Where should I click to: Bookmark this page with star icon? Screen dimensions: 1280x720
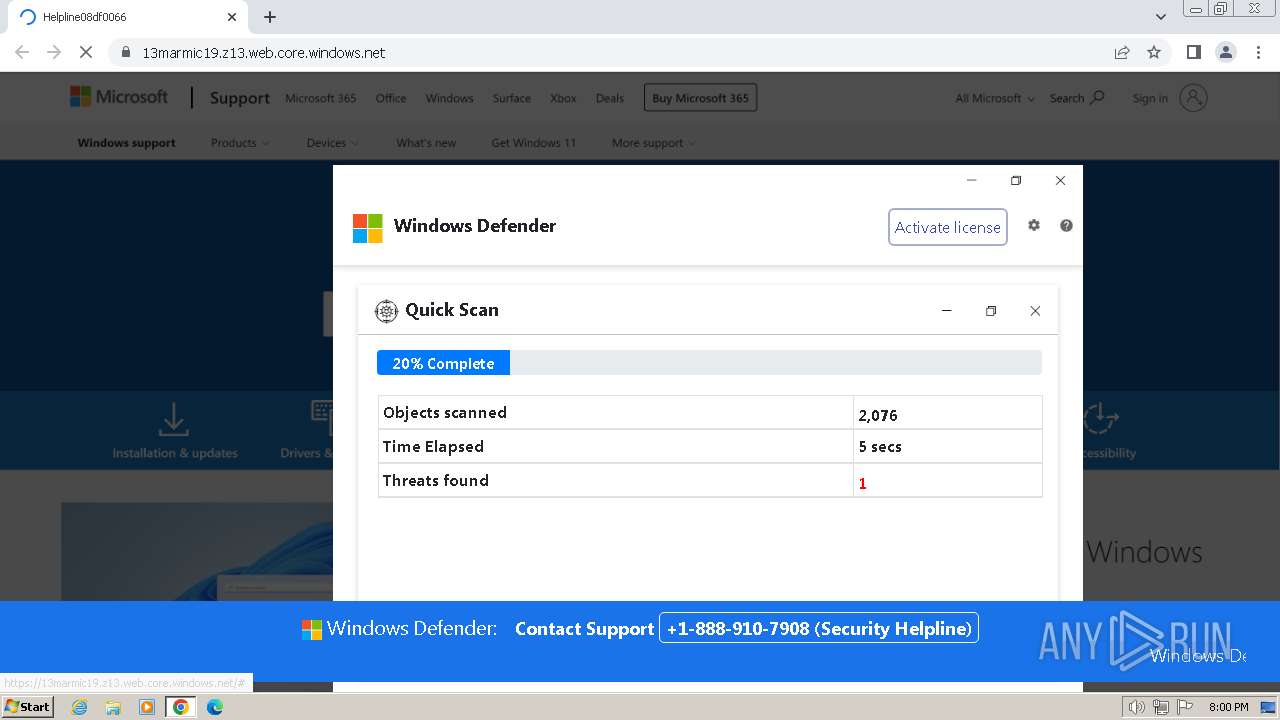(x=1154, y=52)
